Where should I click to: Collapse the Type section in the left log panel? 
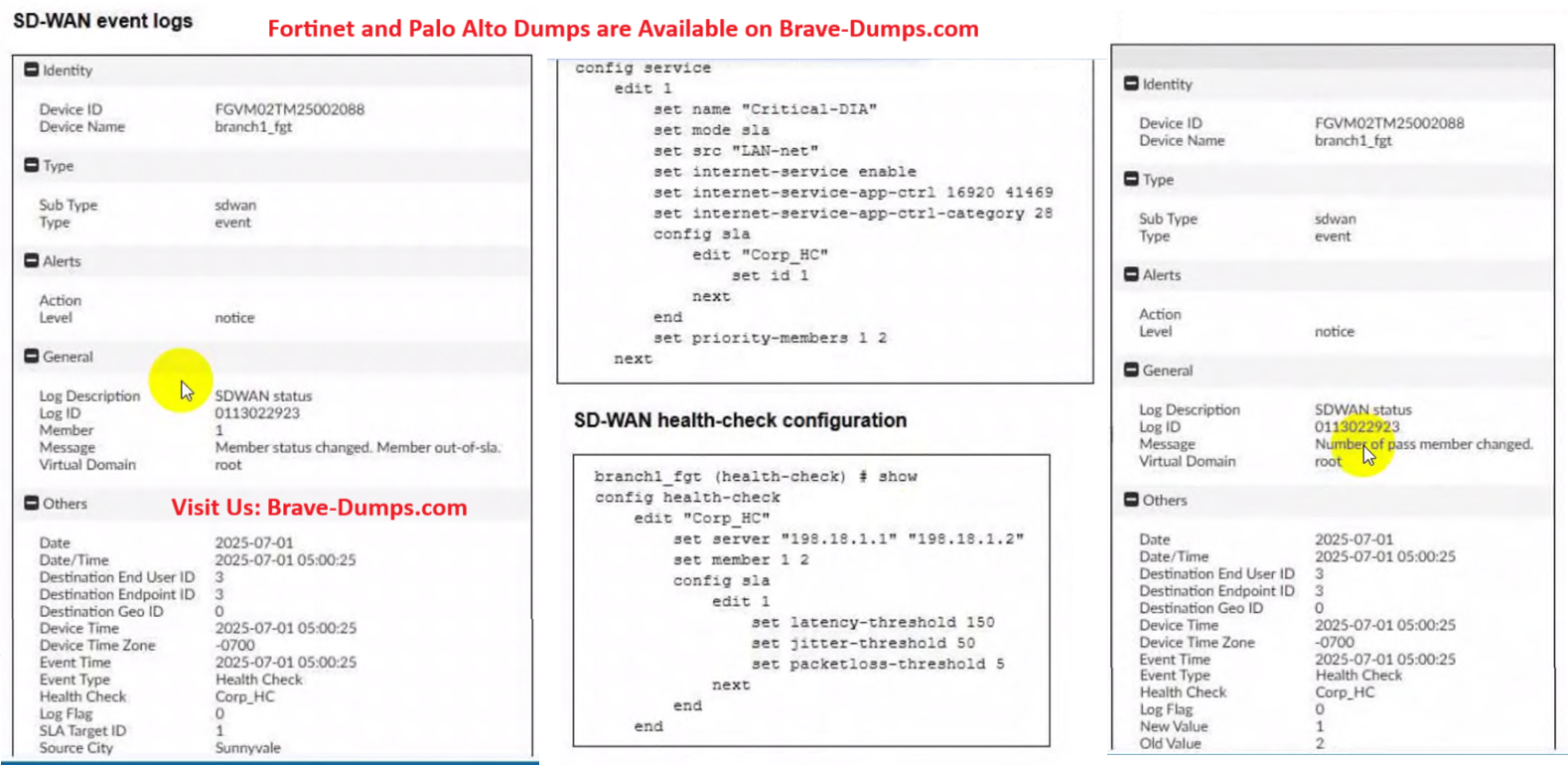click(32, 165)
